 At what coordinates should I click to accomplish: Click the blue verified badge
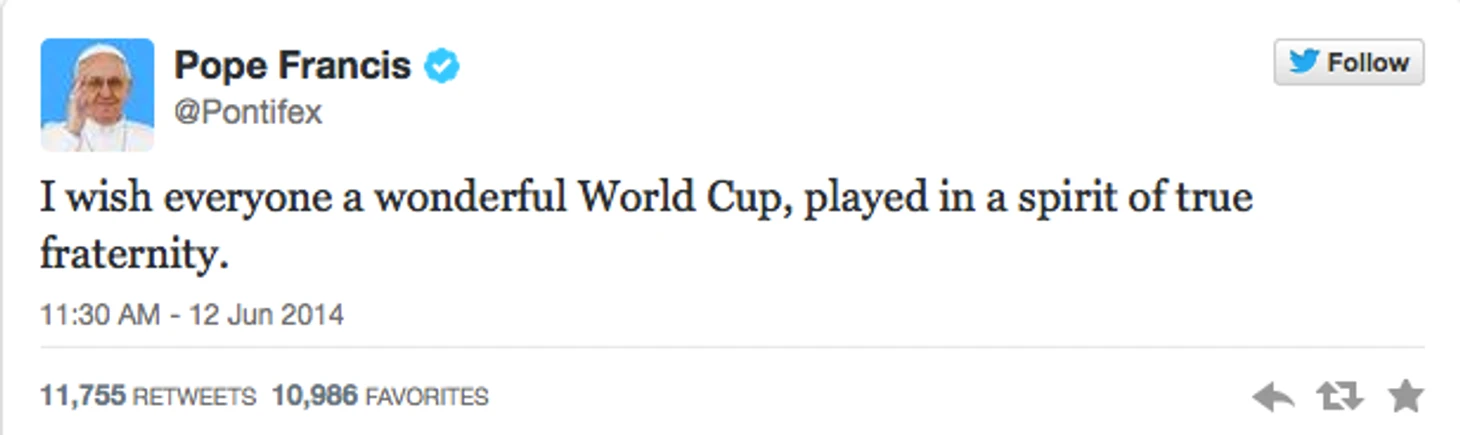point(441,67)
